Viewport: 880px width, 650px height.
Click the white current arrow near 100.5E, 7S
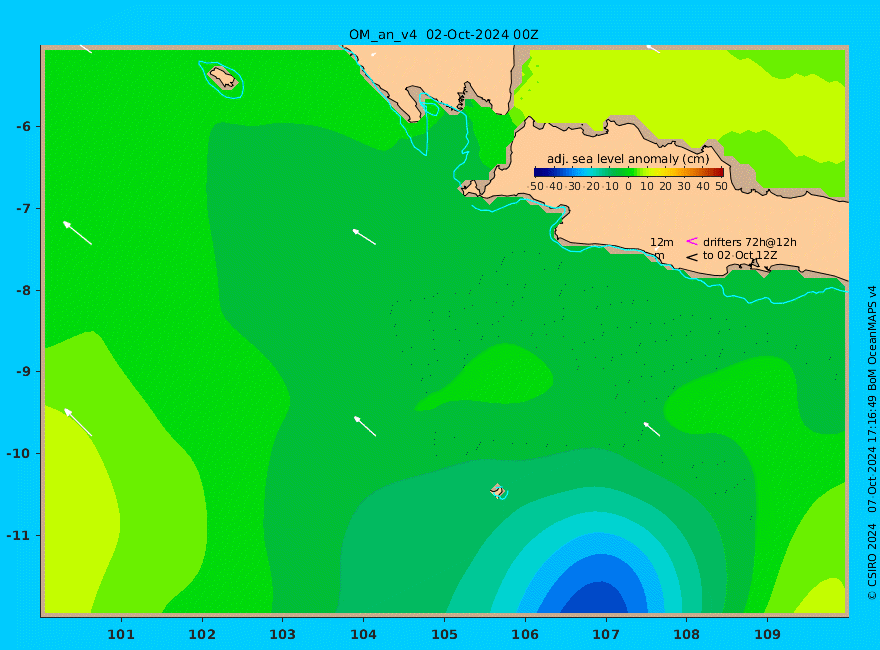click(77, 233)
